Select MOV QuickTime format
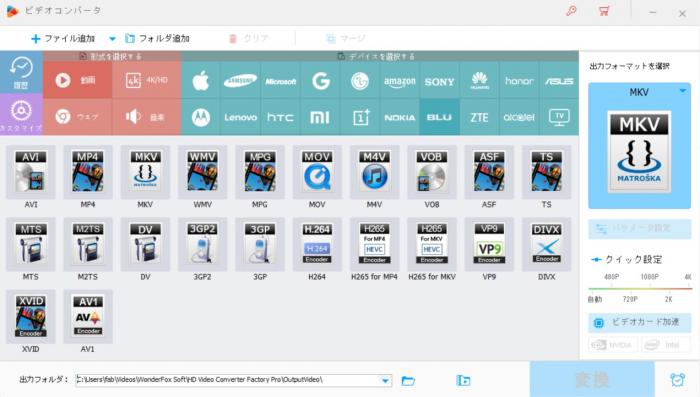Image resolution: width=700 pixels, height=397 pixels. pyautogui.click(x=317, y=172)
